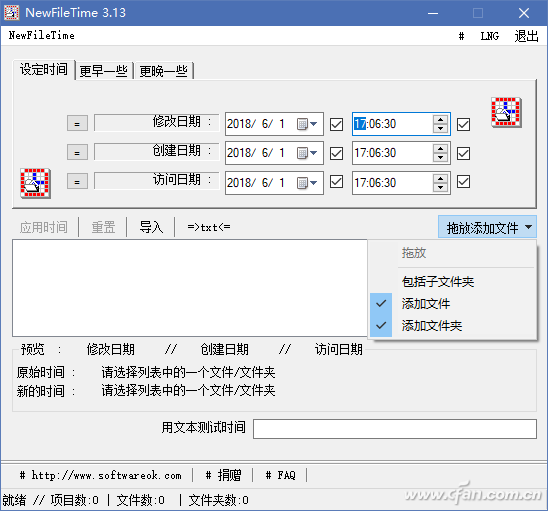
Task: Open the # menu in the menu bar
Action: (x=461, y=36)
